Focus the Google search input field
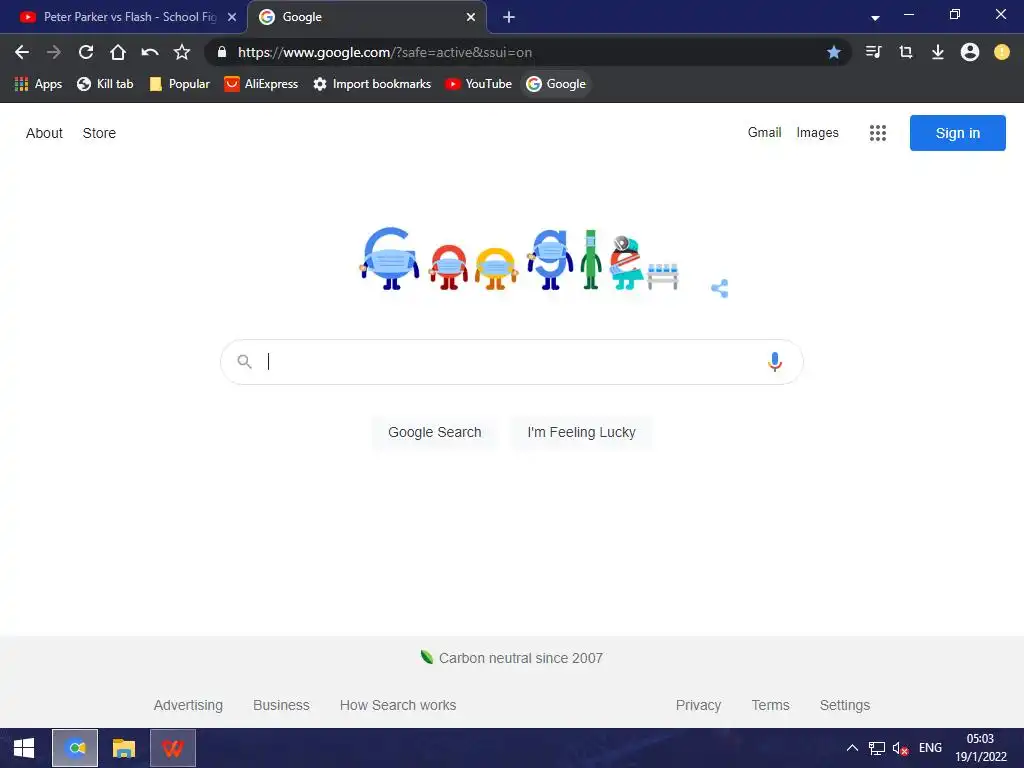This screenshot has width=1024, height=768. (511, 362)
